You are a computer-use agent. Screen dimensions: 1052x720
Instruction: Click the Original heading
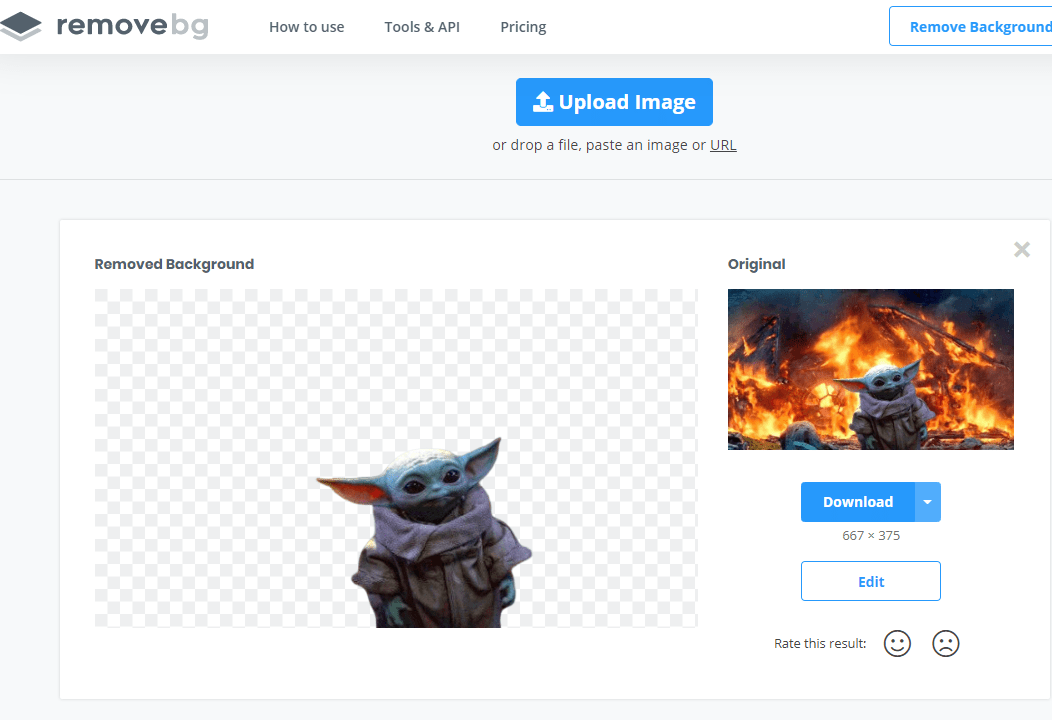coord(756,264)
